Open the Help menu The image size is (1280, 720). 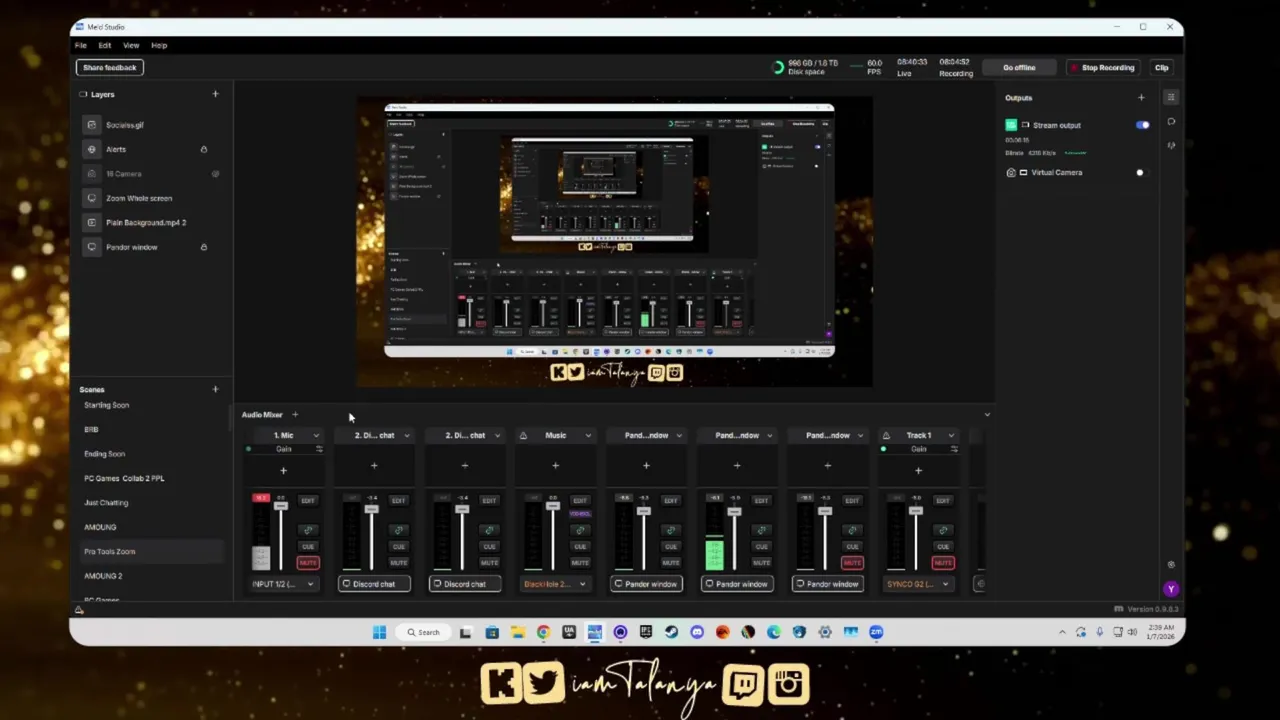click(x=159, y=45)
